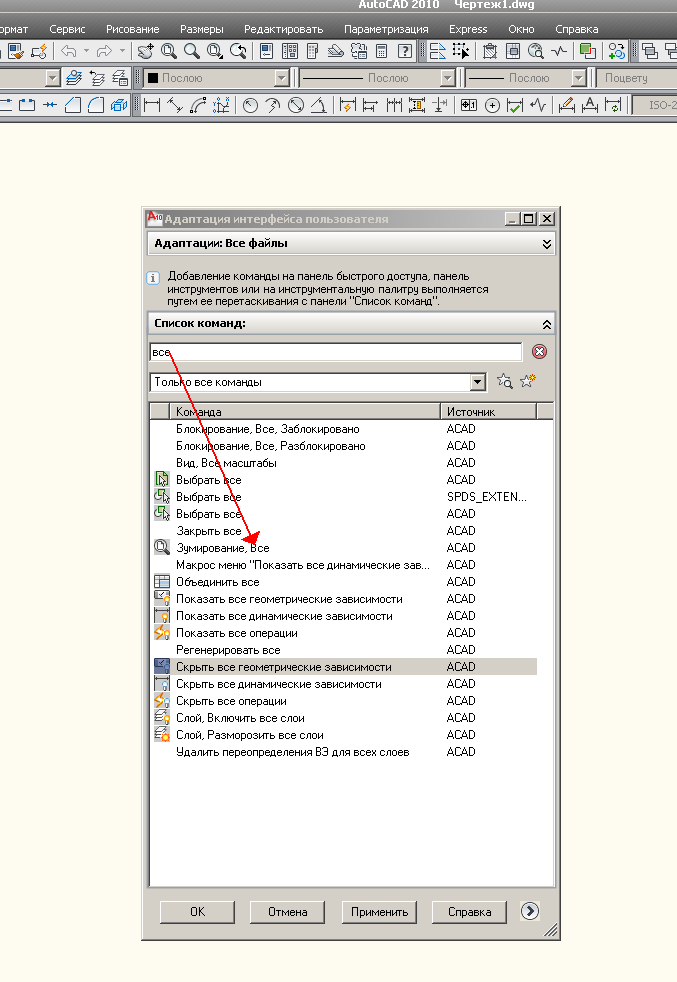
Task: Select 'Объединить все' command row
Action: click(344, 582)
